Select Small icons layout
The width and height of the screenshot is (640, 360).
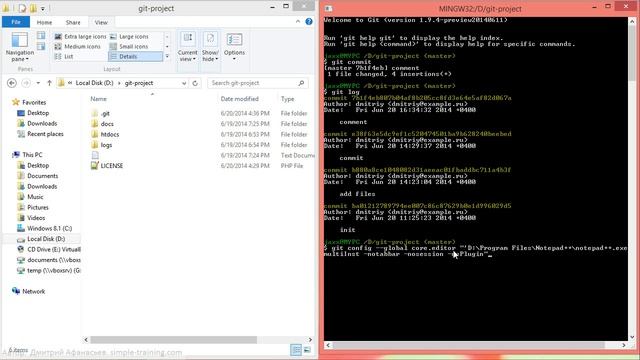(x=129, y=47)
